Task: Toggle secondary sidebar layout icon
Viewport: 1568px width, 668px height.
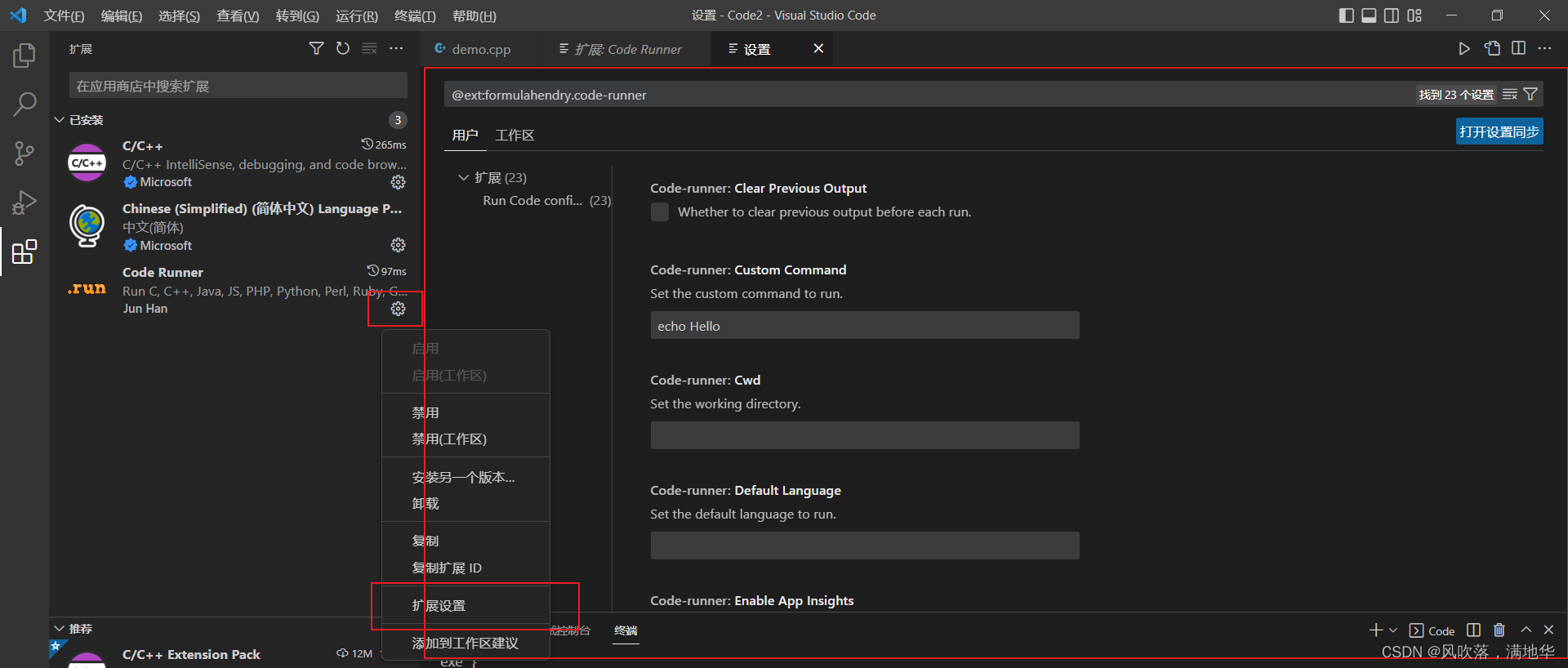Action: [x=1392, y=16]
